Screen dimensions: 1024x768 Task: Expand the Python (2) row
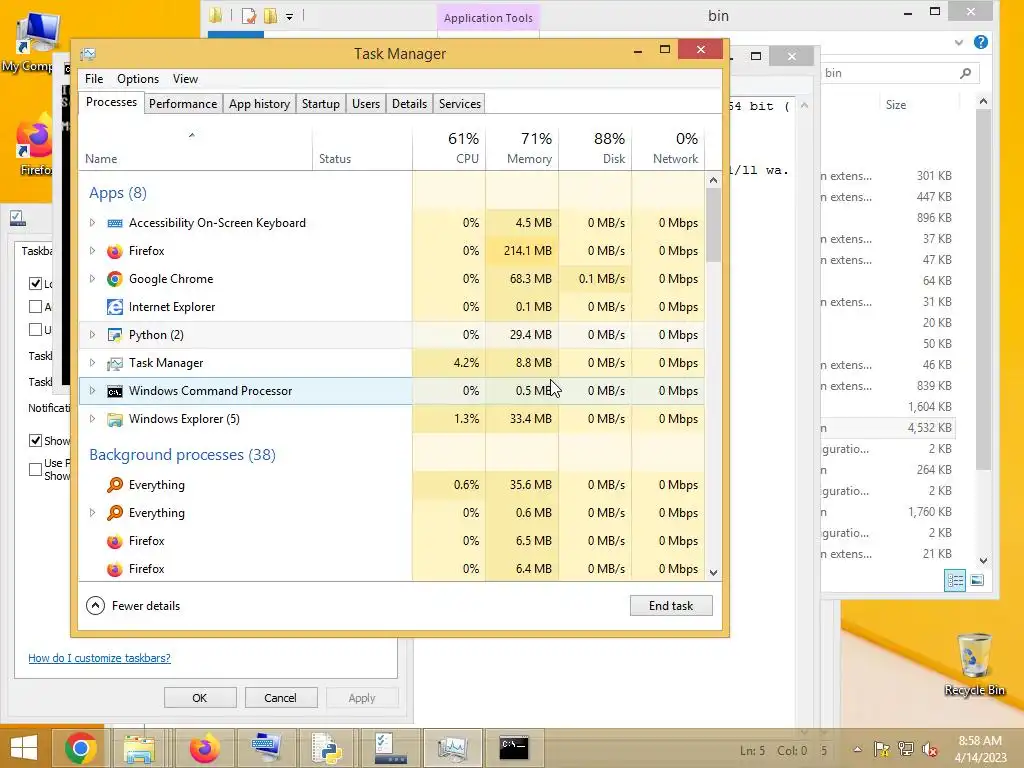[92, 334]
